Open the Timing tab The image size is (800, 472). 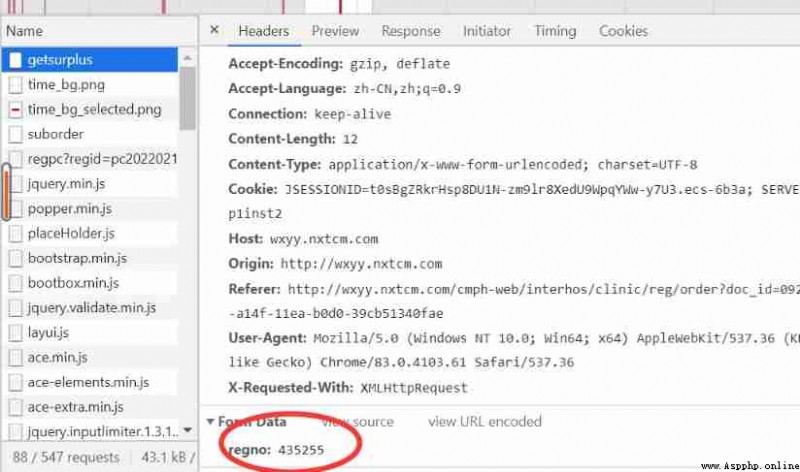pyautogui.click(x=555, y=31)
